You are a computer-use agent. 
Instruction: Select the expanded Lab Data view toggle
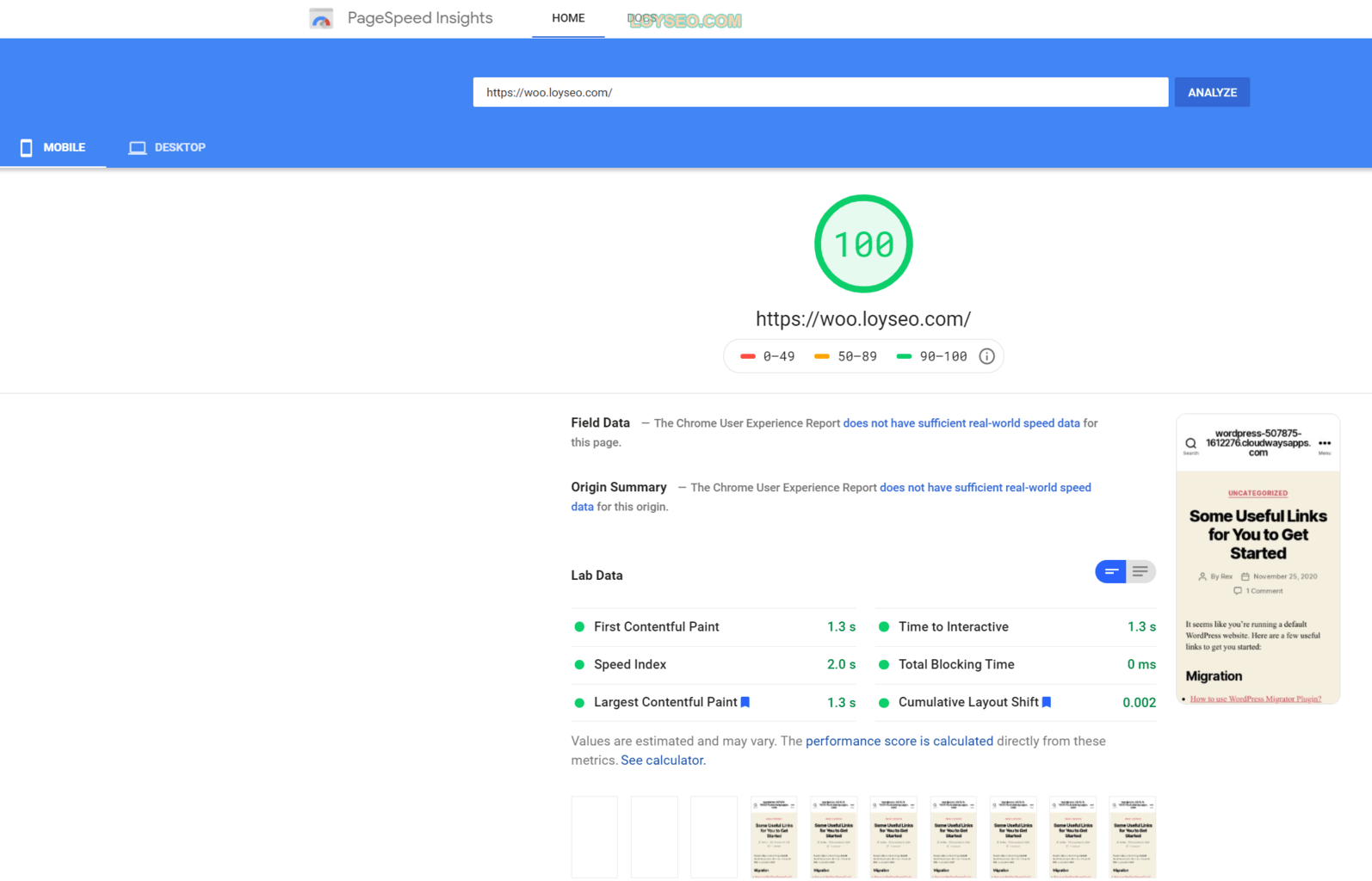[1140, 571]
